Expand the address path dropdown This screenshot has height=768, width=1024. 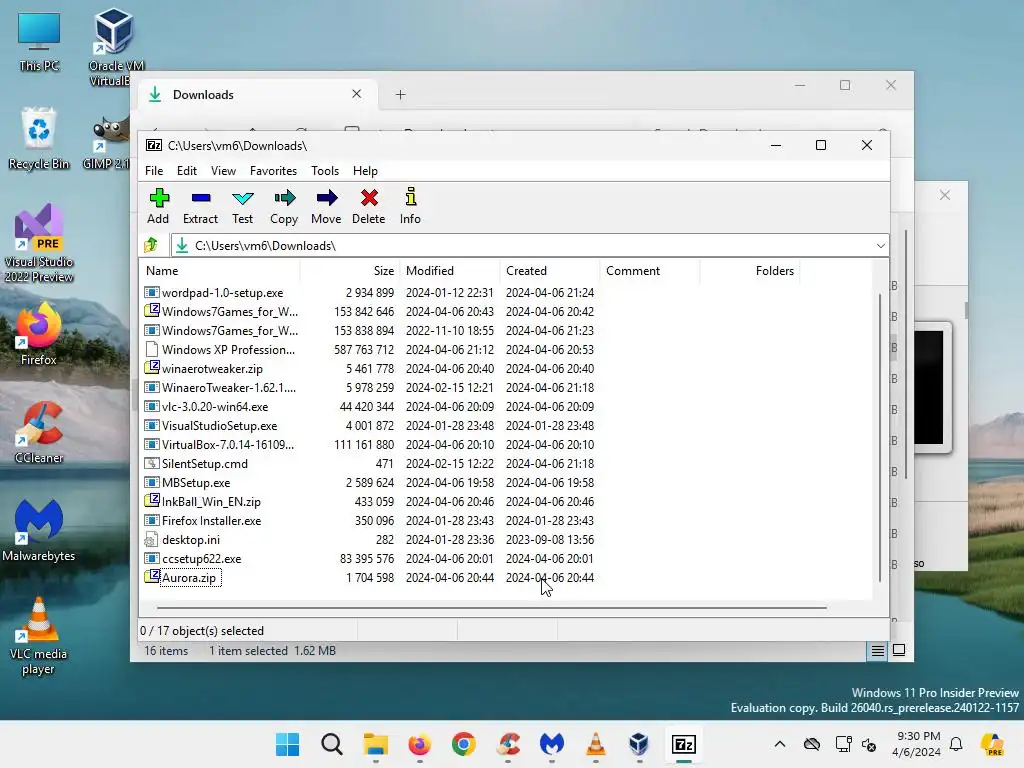[880, 246]
